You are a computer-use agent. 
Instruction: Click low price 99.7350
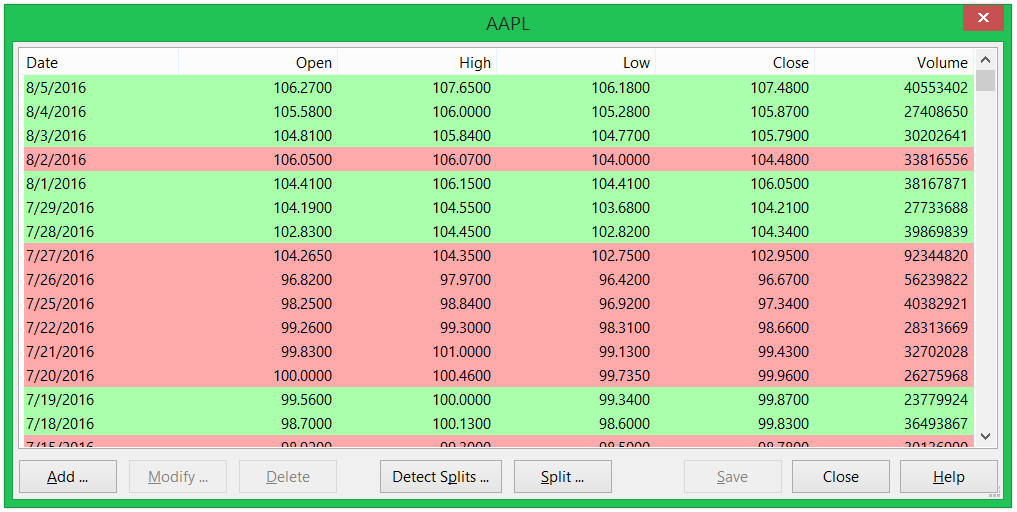tap(625, 376)
